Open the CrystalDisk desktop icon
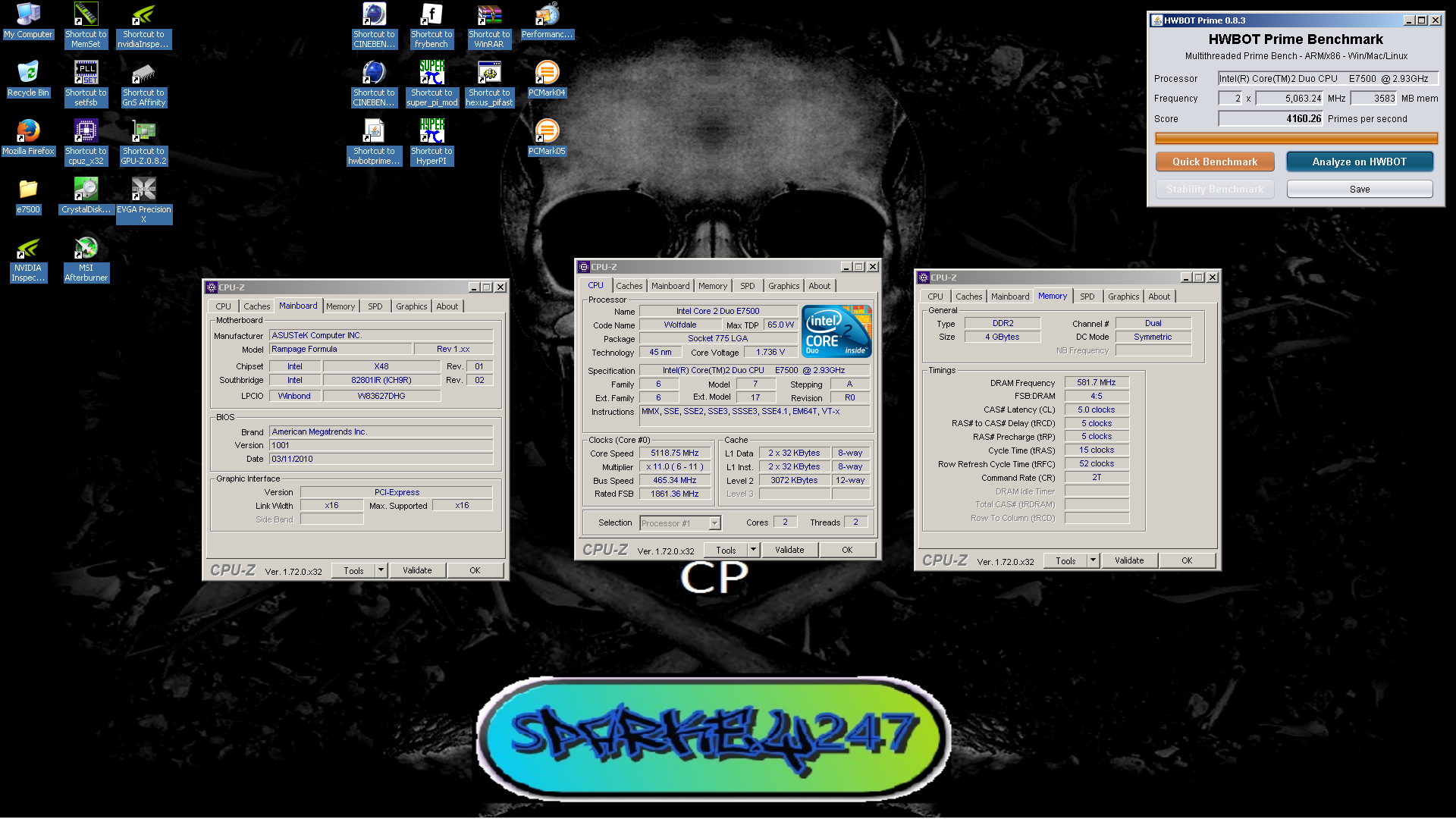Viewport: 1456px width, 819px height. point(86,196)
